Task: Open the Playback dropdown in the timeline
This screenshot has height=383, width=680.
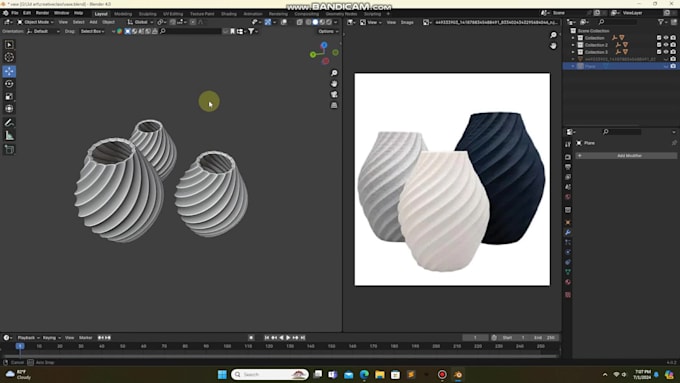Action: pos(28,337)
